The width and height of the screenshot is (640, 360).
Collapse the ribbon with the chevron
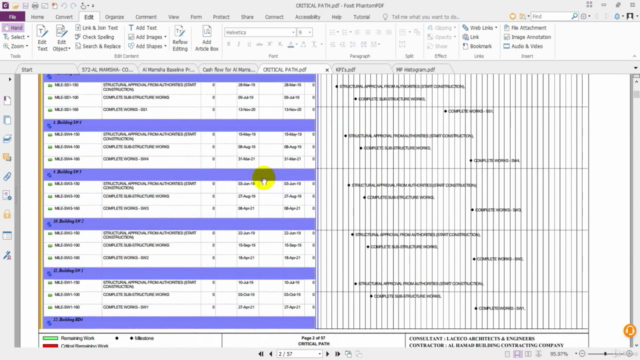pyautogui.click(x=634, y=56)
